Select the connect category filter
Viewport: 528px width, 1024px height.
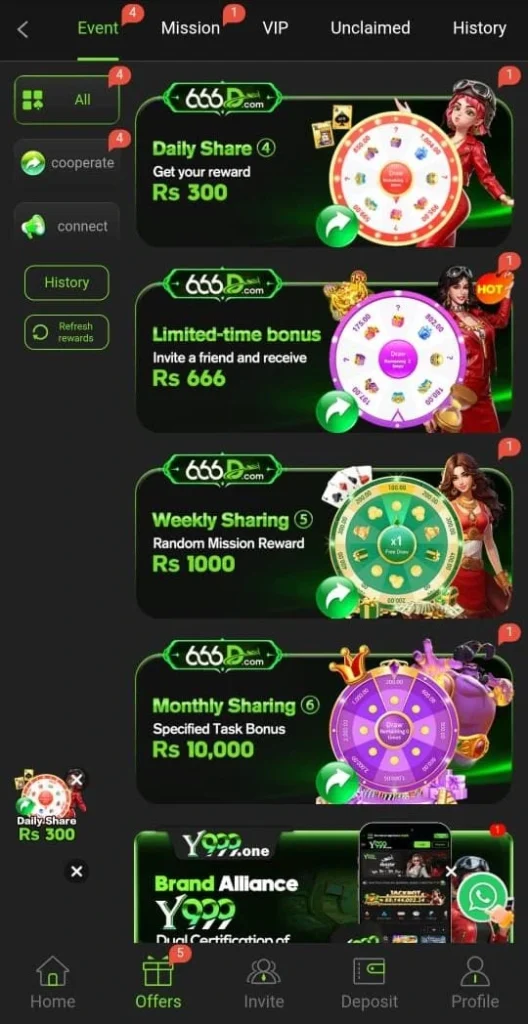coord(67,227)
